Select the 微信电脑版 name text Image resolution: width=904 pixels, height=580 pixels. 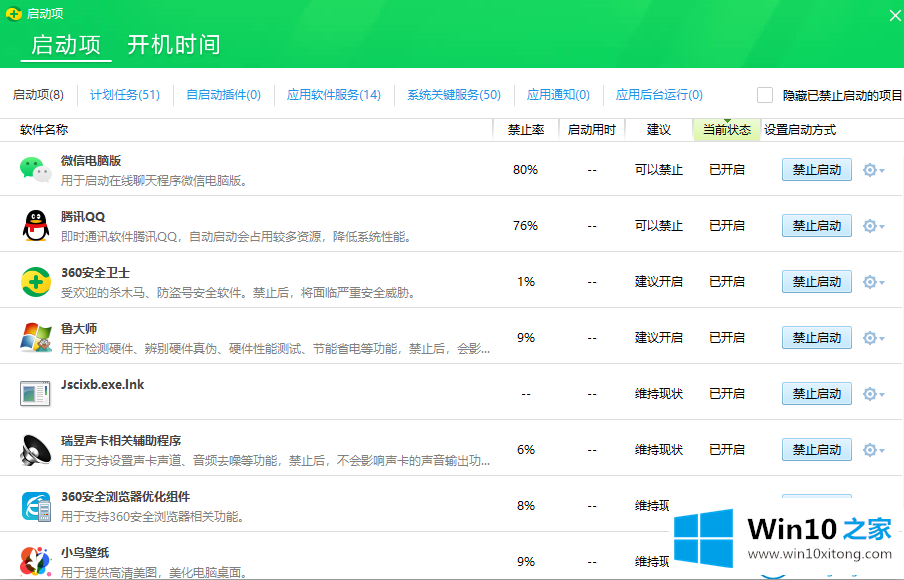91,161
